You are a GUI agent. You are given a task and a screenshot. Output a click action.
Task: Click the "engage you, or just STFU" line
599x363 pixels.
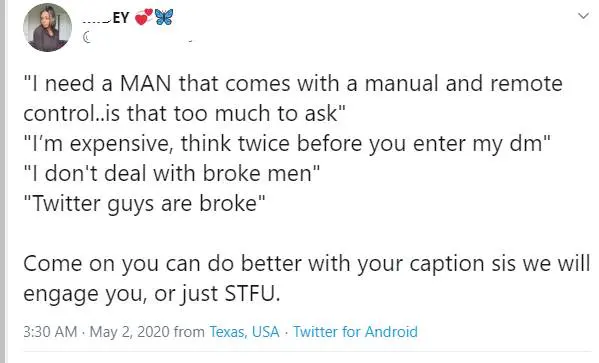(x=152, y=294)
